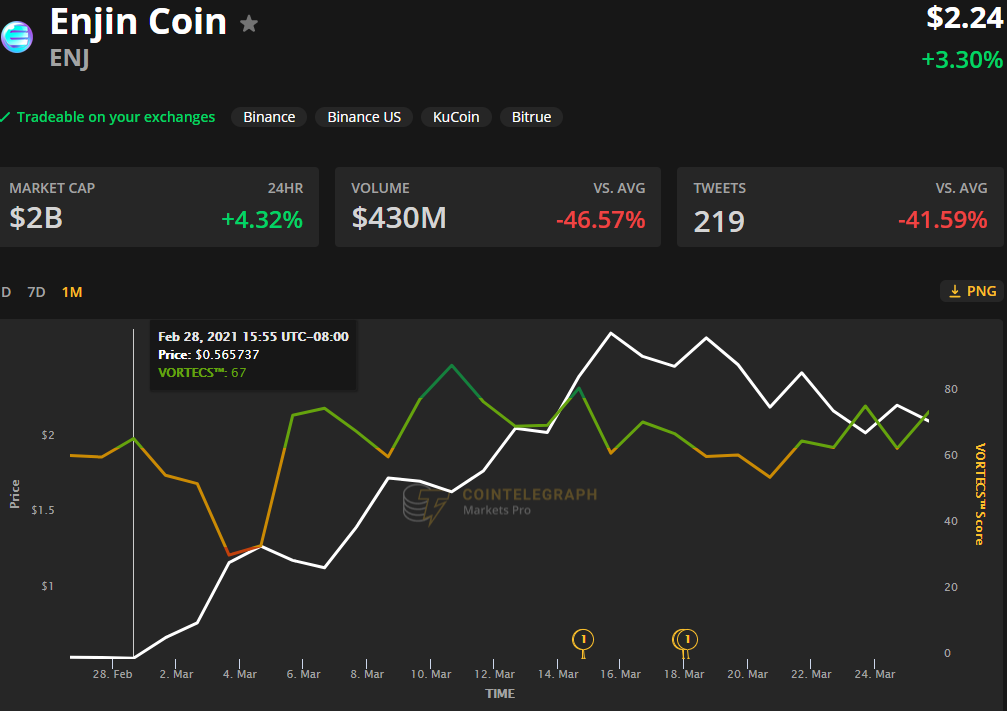Click the +4.32% 24HR change
1007x711 pixels.
(262, 220)
